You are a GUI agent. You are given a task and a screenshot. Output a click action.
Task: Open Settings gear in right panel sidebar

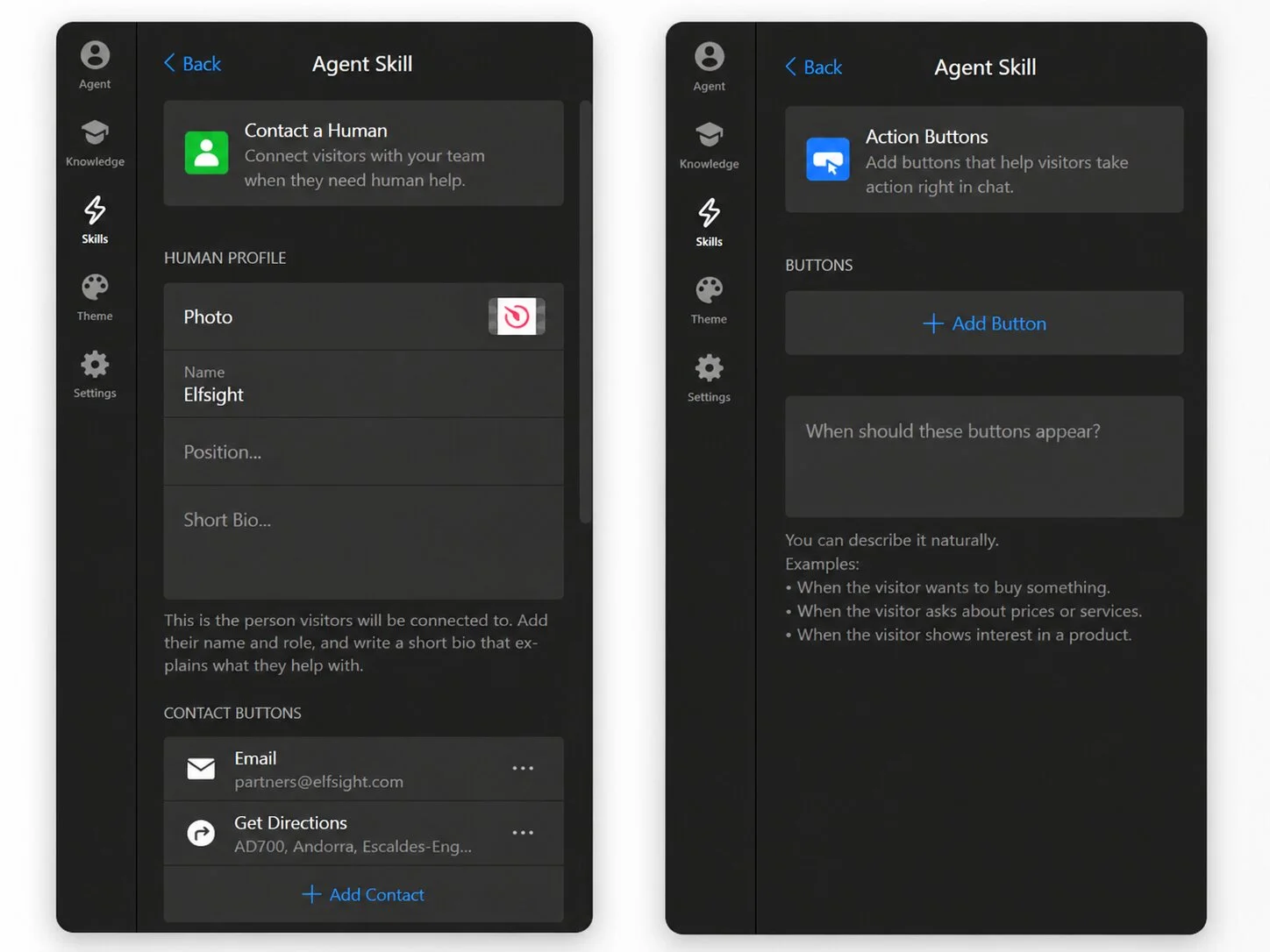(709, 378)
